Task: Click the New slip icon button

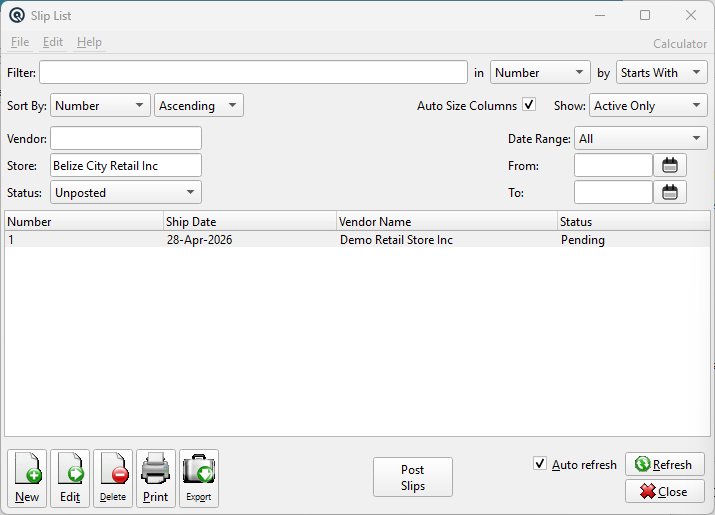Action: [27, 478]
